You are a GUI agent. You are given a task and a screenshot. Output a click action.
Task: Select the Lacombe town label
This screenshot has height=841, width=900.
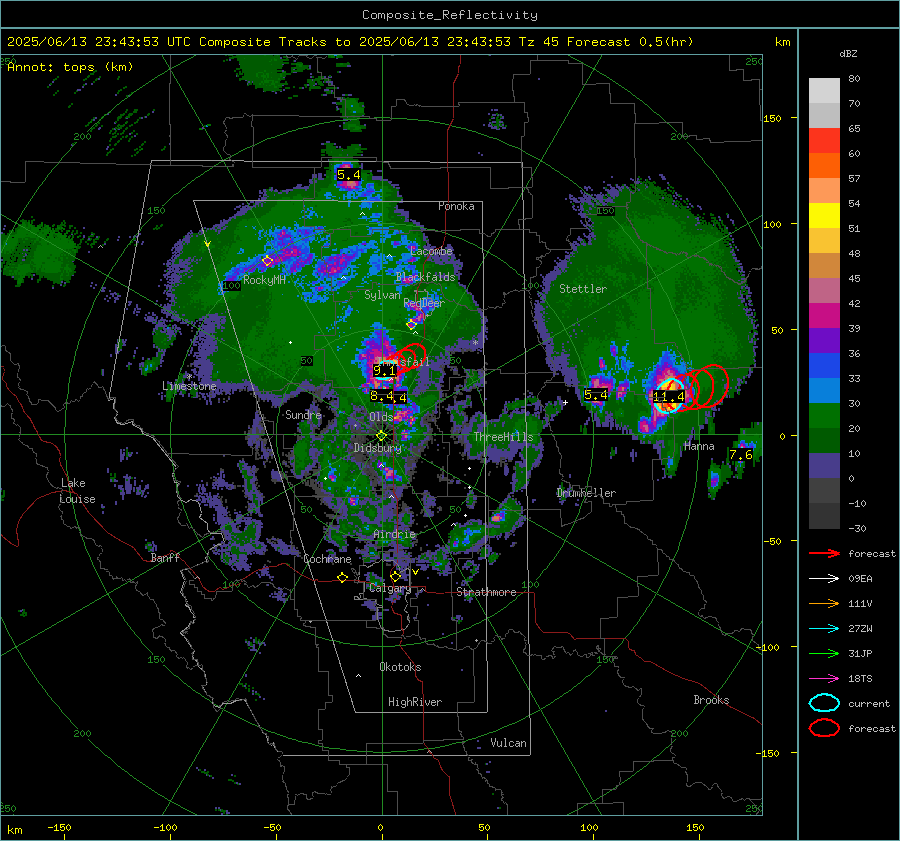(431, 251)
